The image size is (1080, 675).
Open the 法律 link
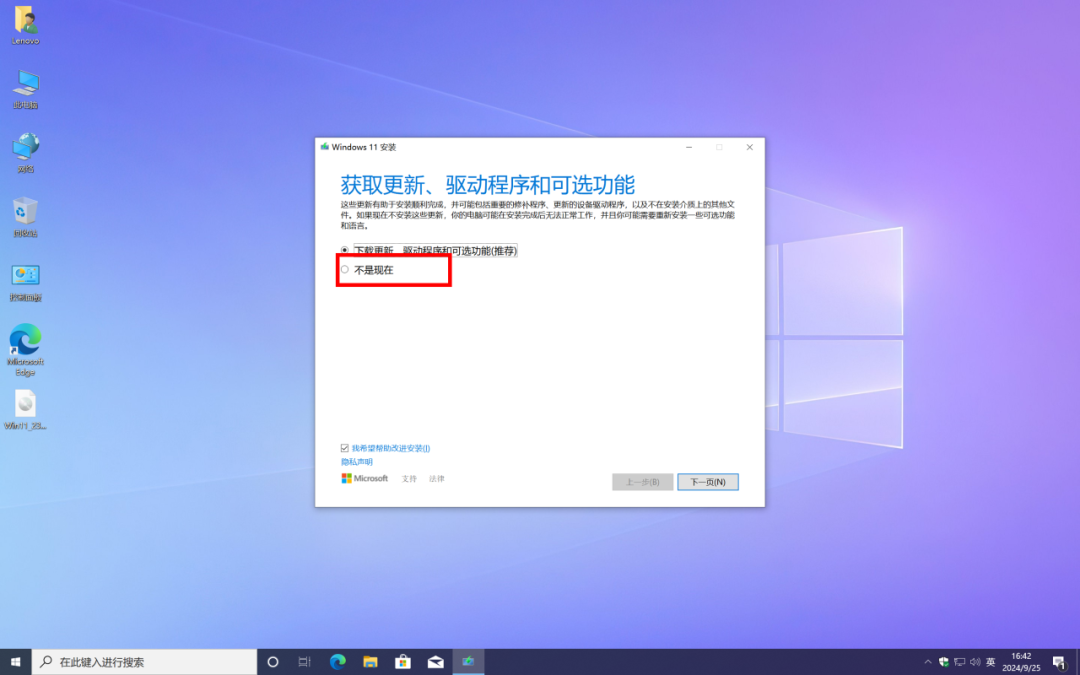click(437, 479)
